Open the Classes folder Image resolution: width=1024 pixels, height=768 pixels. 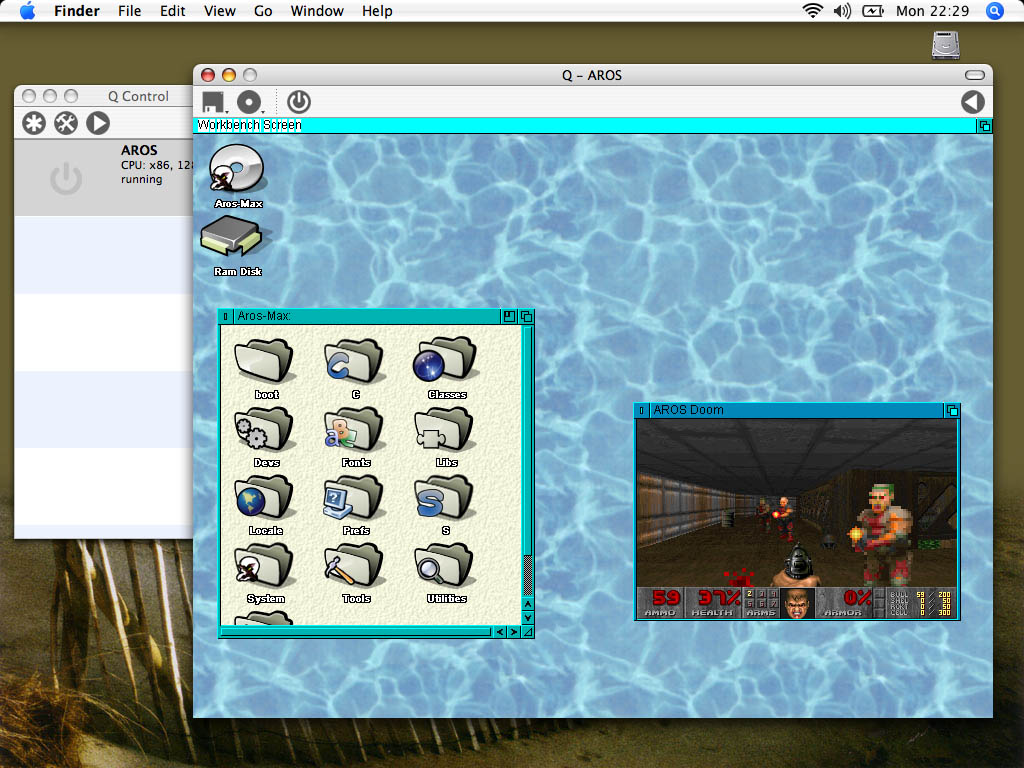(x=445, y=367)
